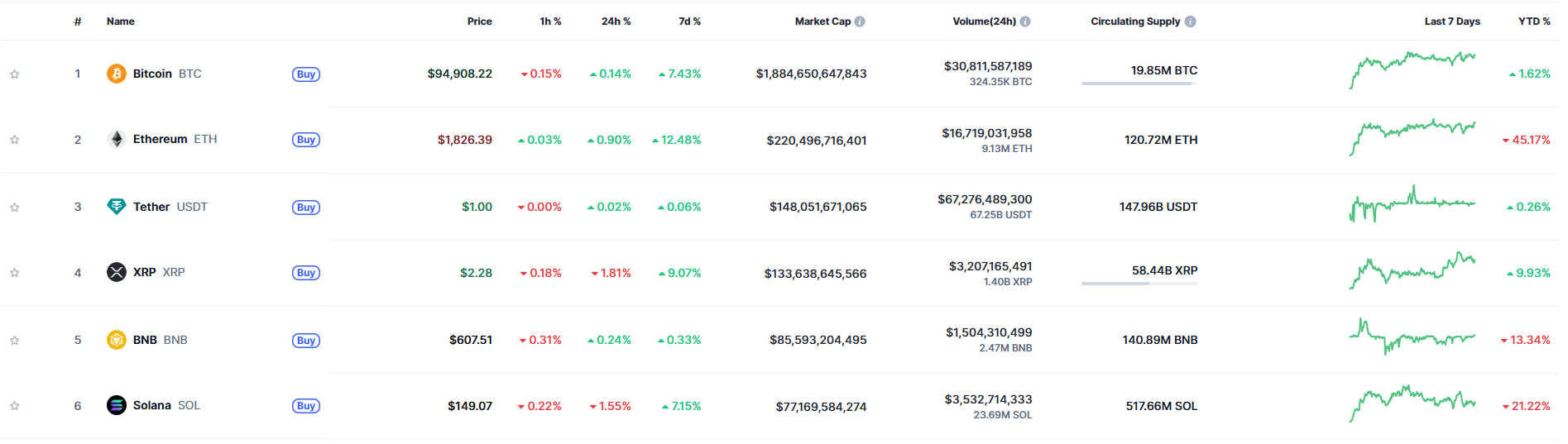Sort by YTD % column header

(1534, 21)
